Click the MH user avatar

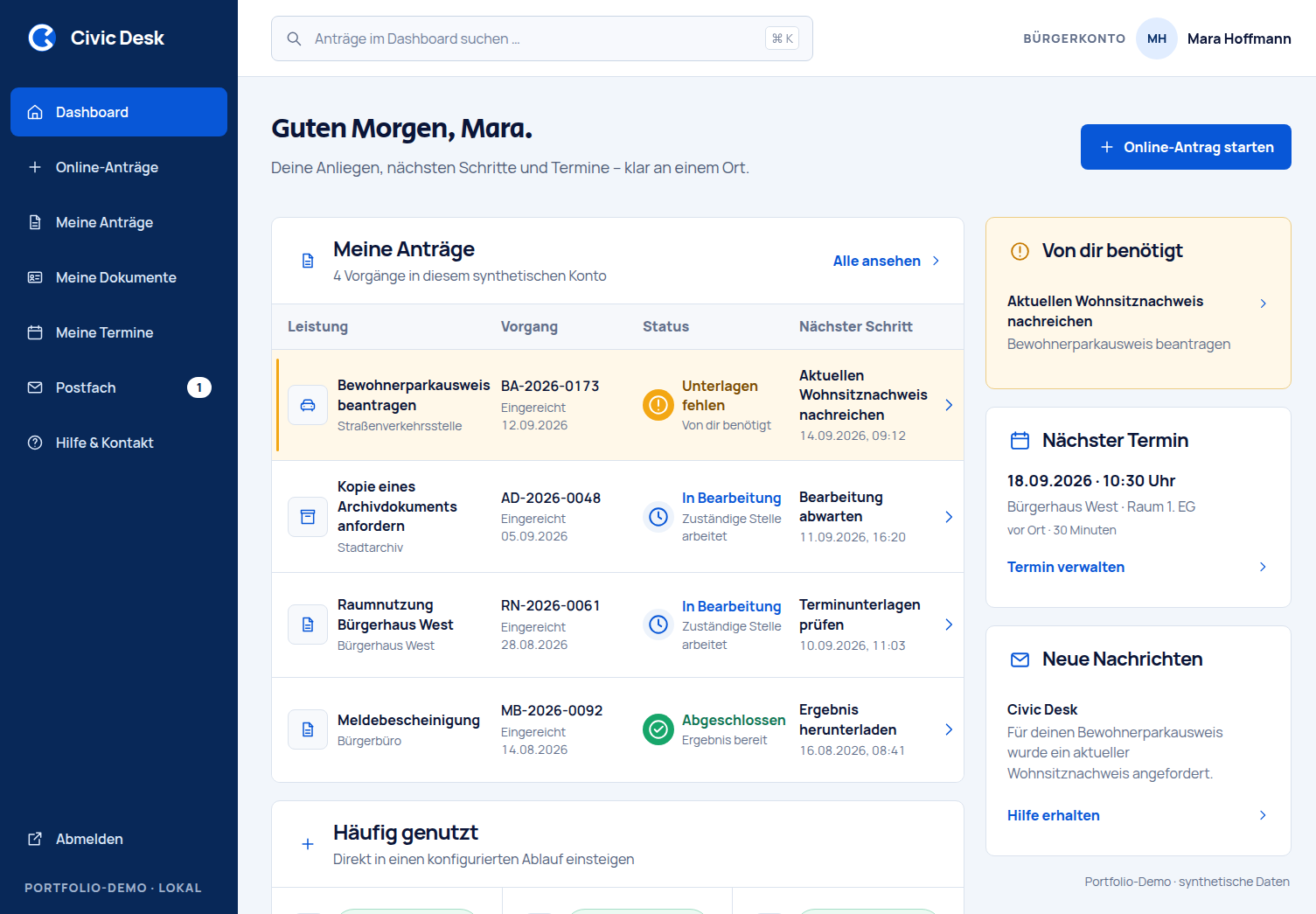click(1157, 38)
